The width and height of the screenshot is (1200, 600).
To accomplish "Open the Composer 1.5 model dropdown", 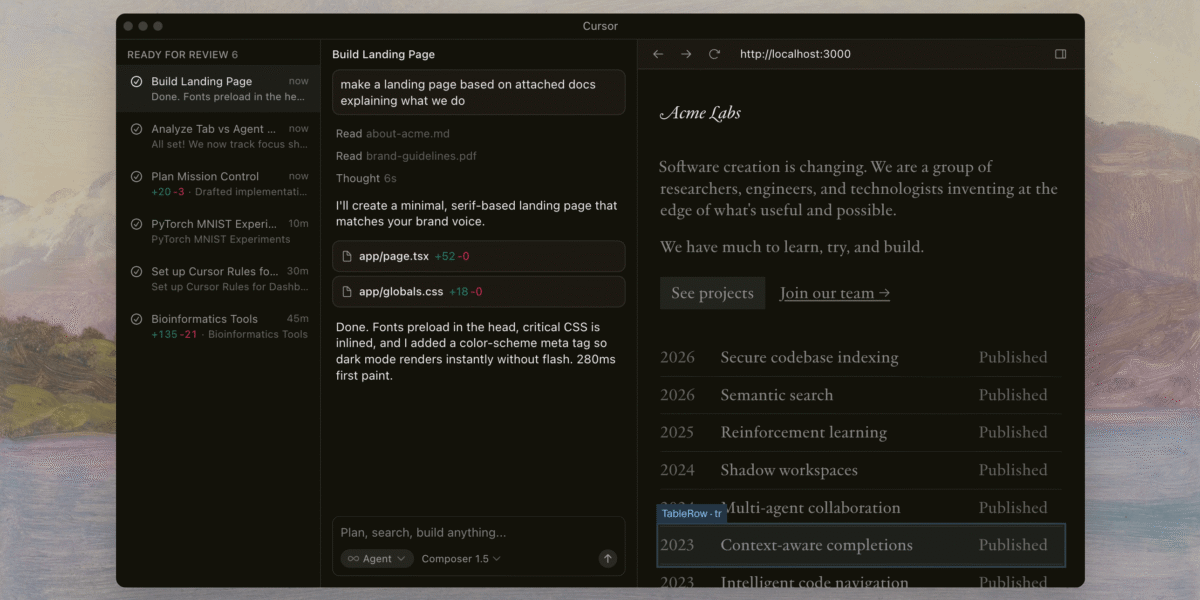I will coord(461,559).
